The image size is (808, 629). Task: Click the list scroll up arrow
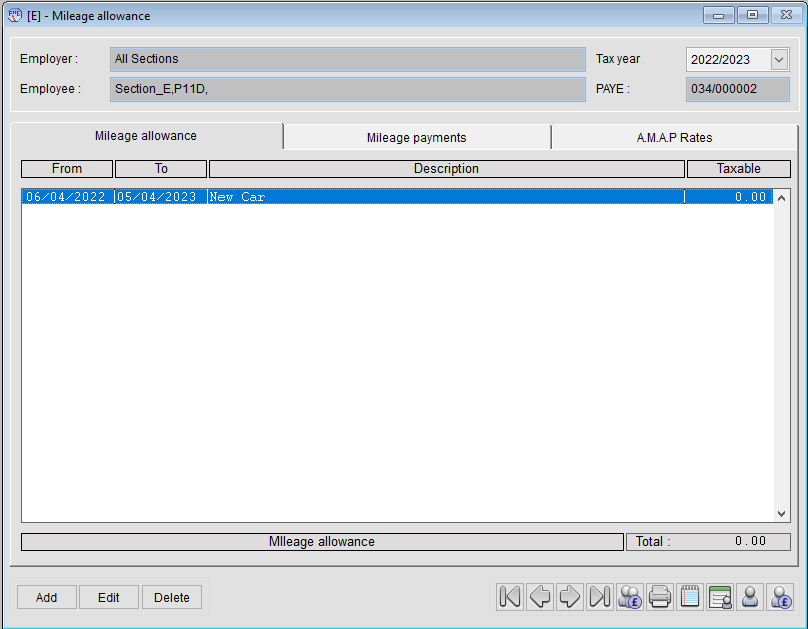point(781,198)
